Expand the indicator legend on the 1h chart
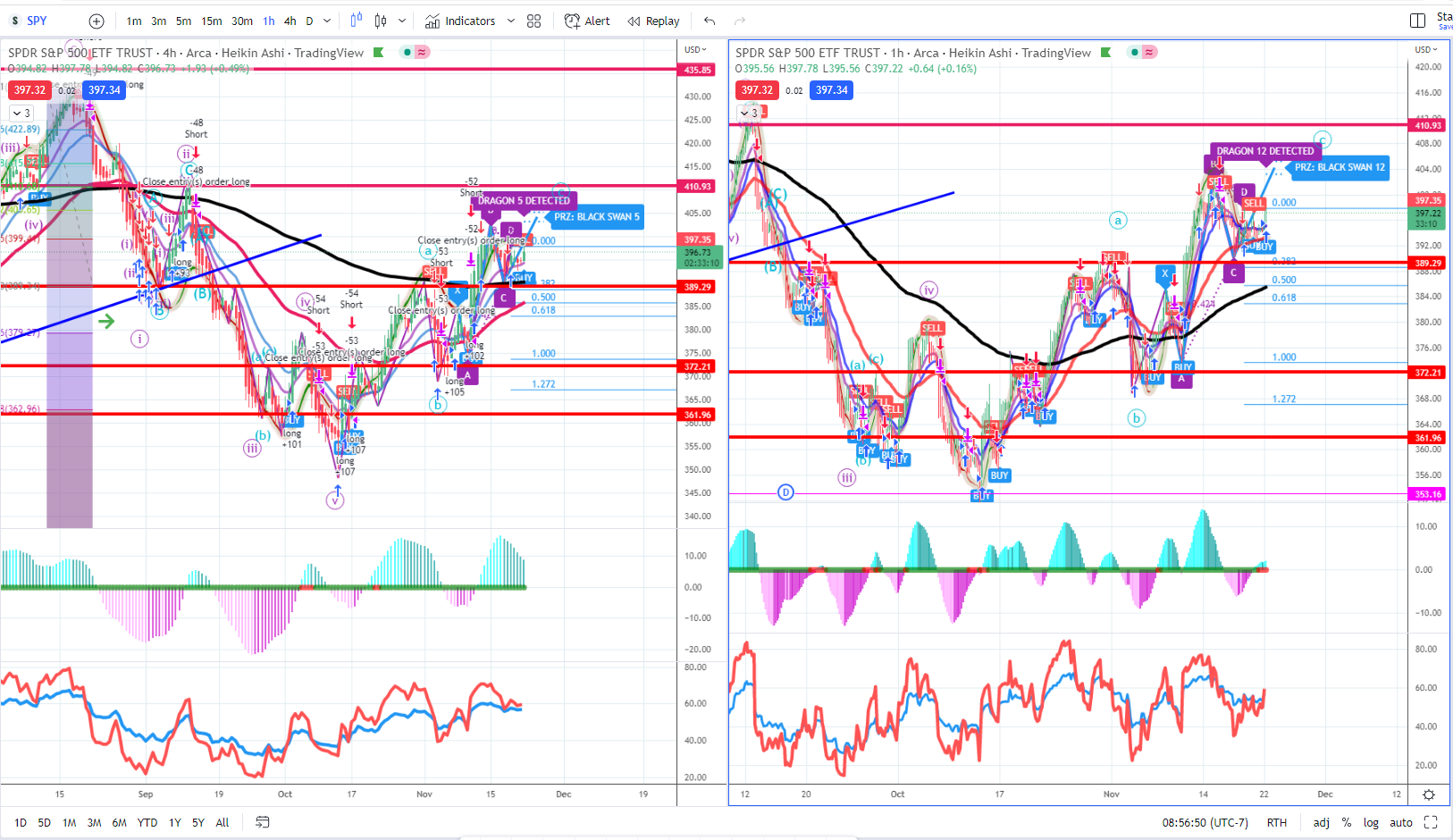The width and height of the screenshot is (1453, 840). coord(749,113)
